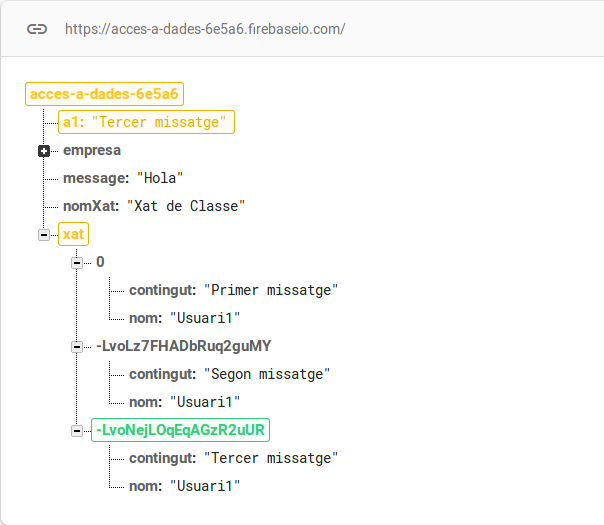Edit "Tercer missatge" contingut in last node
Screen dimensions: 604x525
[x=271, y=458]
